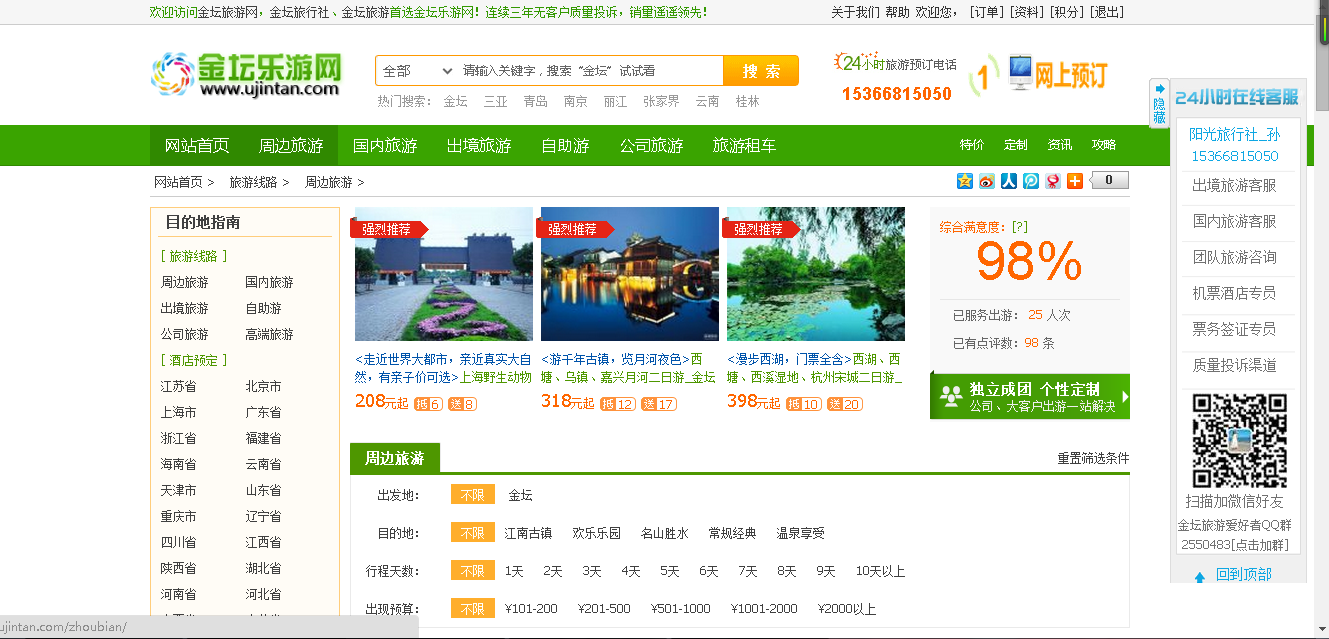This screenshot has width=1329, height=639.
Task: Select 不限 for 出发地 filter
Action: coord(472,495)
